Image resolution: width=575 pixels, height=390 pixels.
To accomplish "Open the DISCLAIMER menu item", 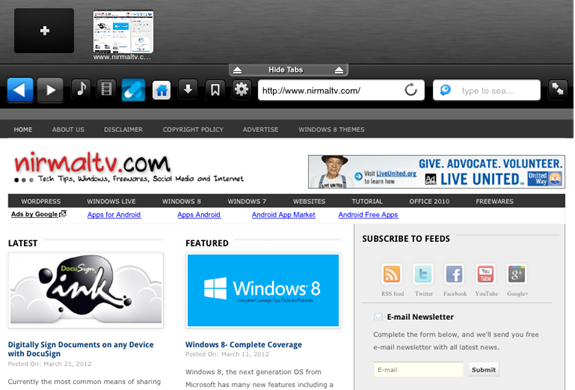I will tap(123, 129).
